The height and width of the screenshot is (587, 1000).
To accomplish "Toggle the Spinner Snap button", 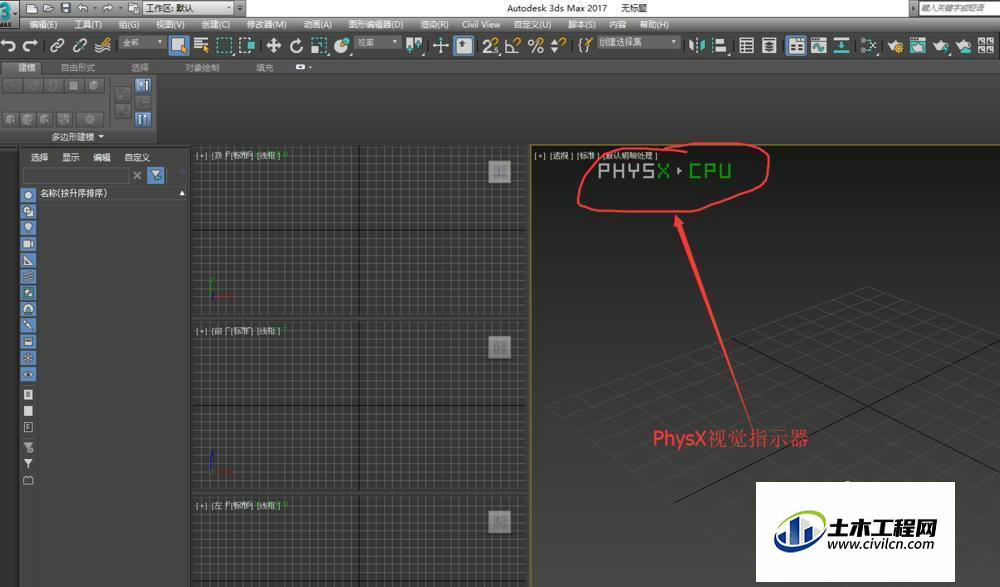I will [x=558, y=45].
